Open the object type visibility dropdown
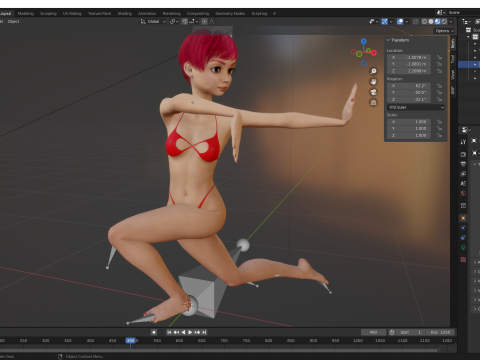The image size is (480, 360). (374, 22)
